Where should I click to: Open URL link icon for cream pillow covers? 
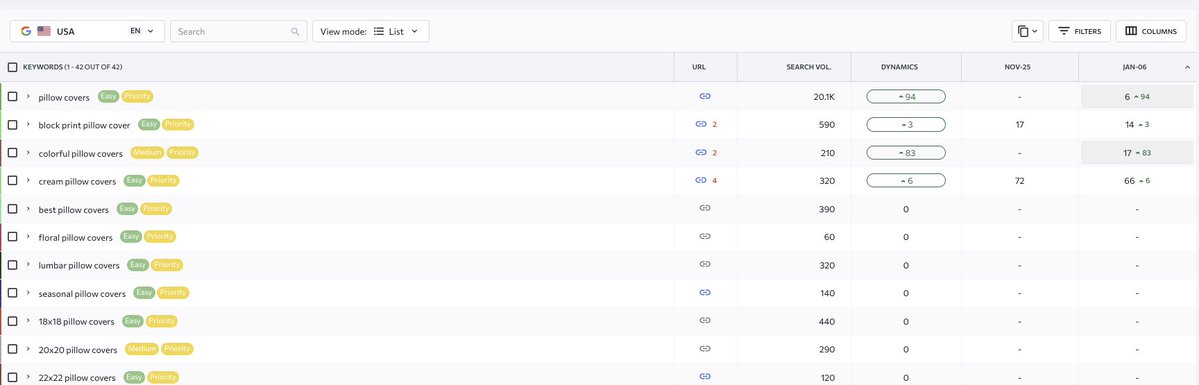[700, 181]
